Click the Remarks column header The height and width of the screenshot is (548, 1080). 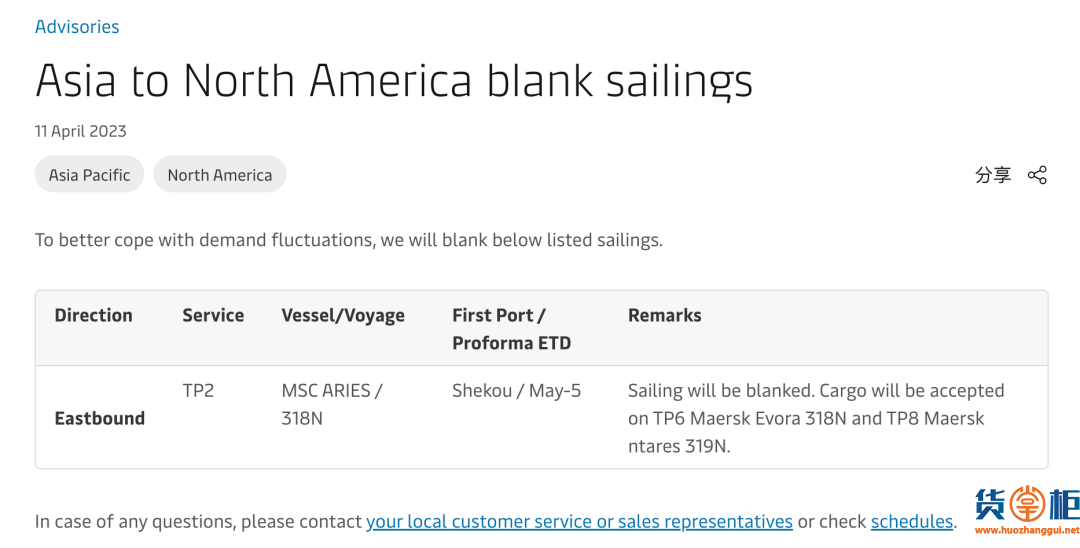click(x=664, y=315)
